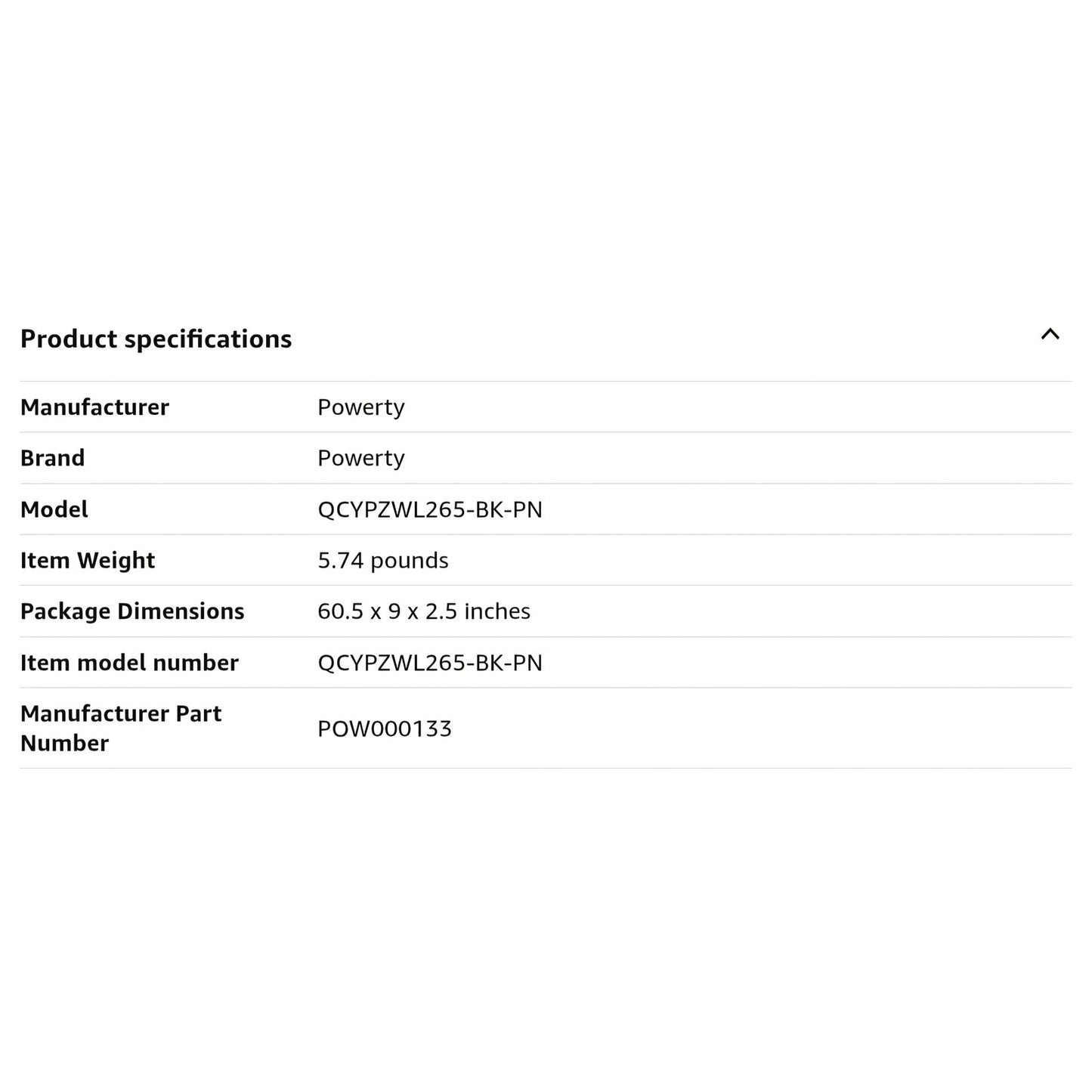
Task: Click the Item Weight label
Action: click(x=87, y=561)
